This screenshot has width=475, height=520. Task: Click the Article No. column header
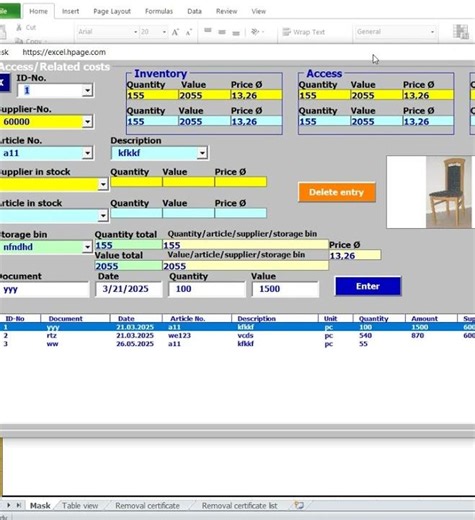coord(197,318)
